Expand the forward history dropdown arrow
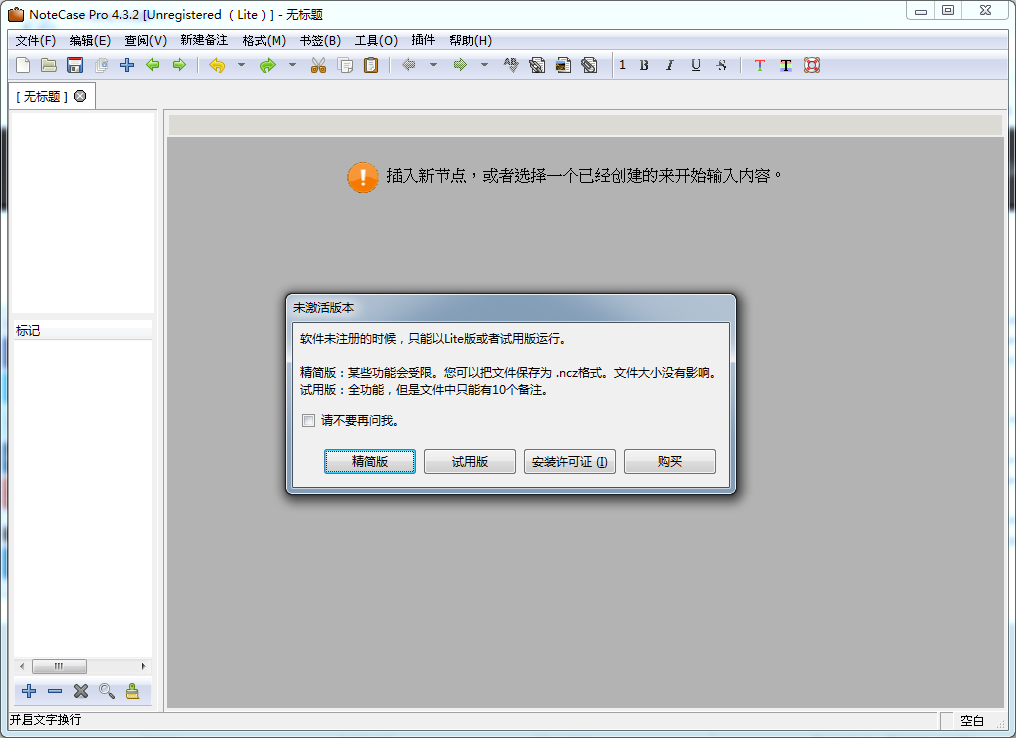Screen dimensions: 1016x738 pyautogui.click(x=484, y=65)
